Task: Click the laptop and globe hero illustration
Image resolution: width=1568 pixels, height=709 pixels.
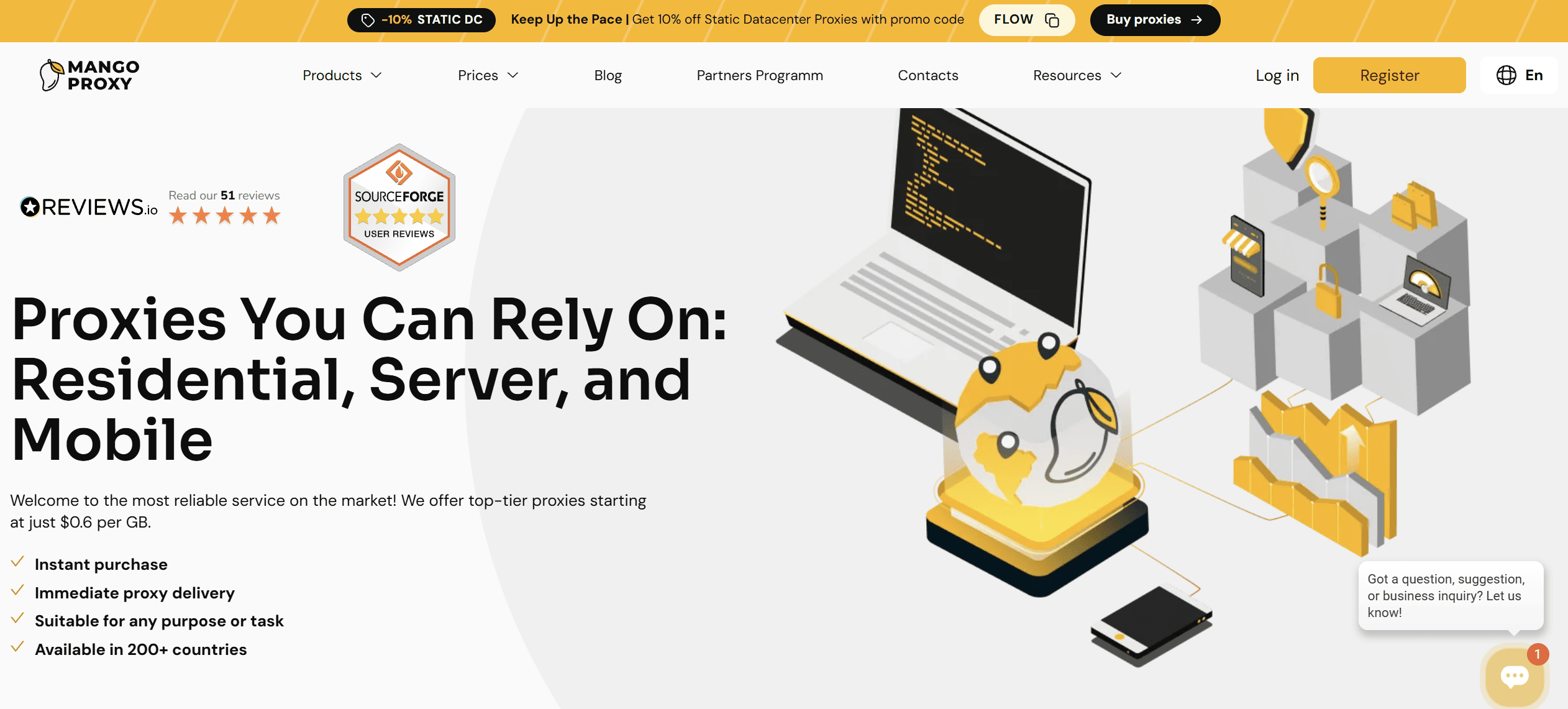Action: coord(1124,388)
